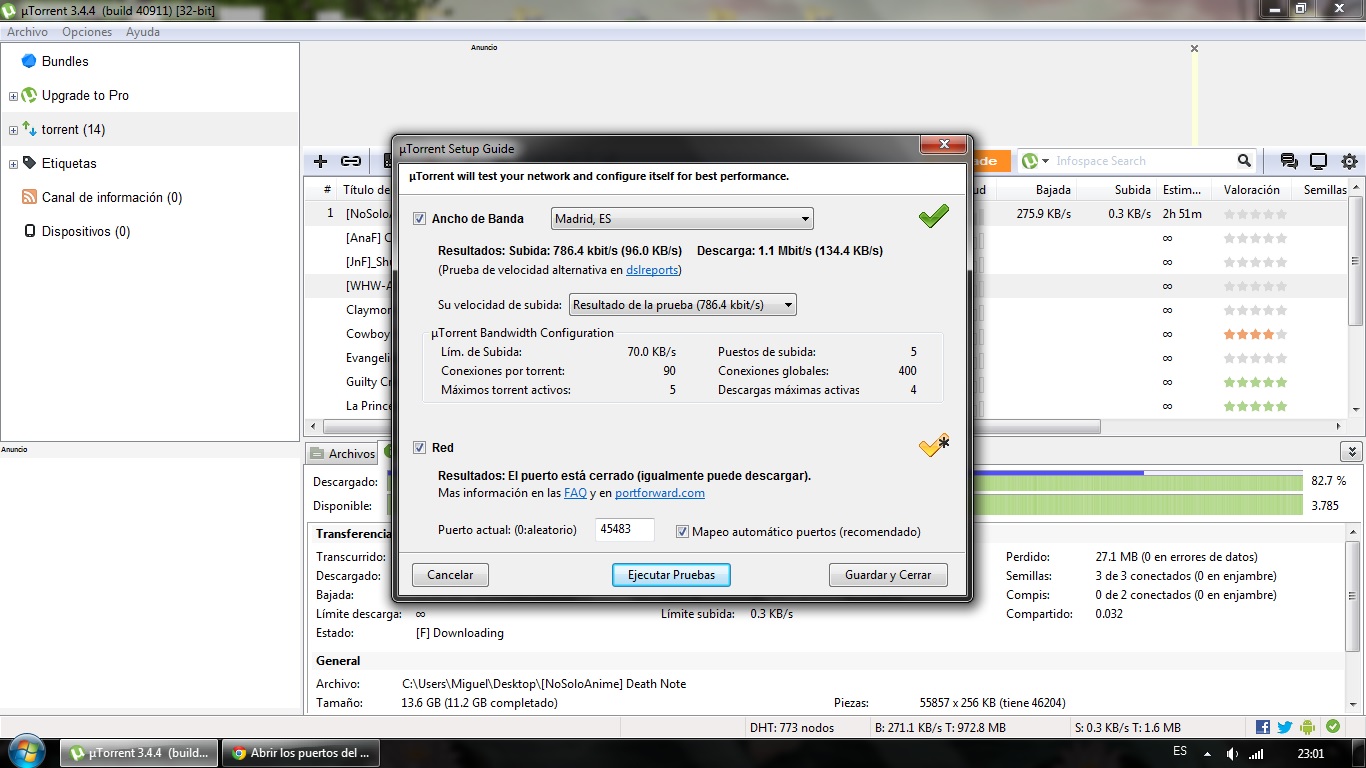Open the Archivo menu
The height and width of the screenshot is (768, 1366).
pyautogui.click(x=27, y=32)
